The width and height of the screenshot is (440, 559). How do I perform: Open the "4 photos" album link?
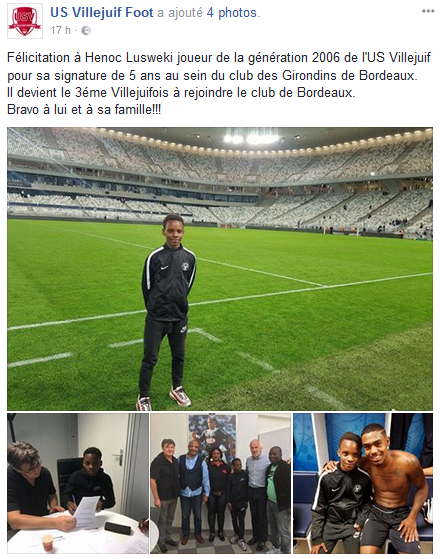click(x=232, y=13)
